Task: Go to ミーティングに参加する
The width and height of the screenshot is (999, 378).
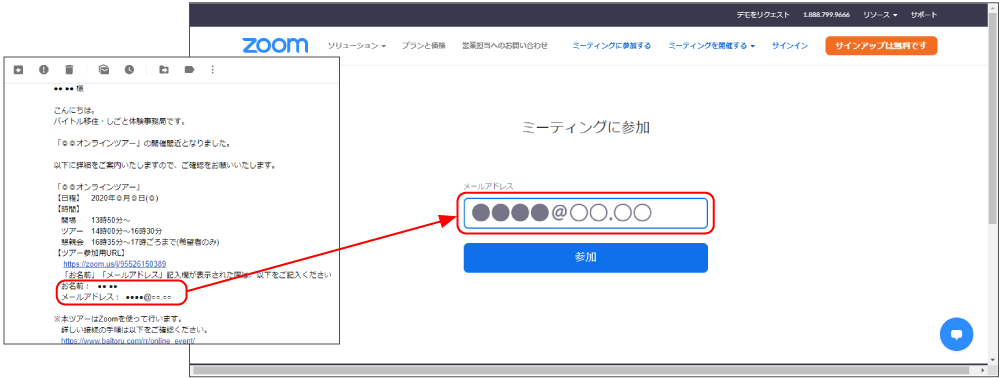Action: tap(612, 46)
